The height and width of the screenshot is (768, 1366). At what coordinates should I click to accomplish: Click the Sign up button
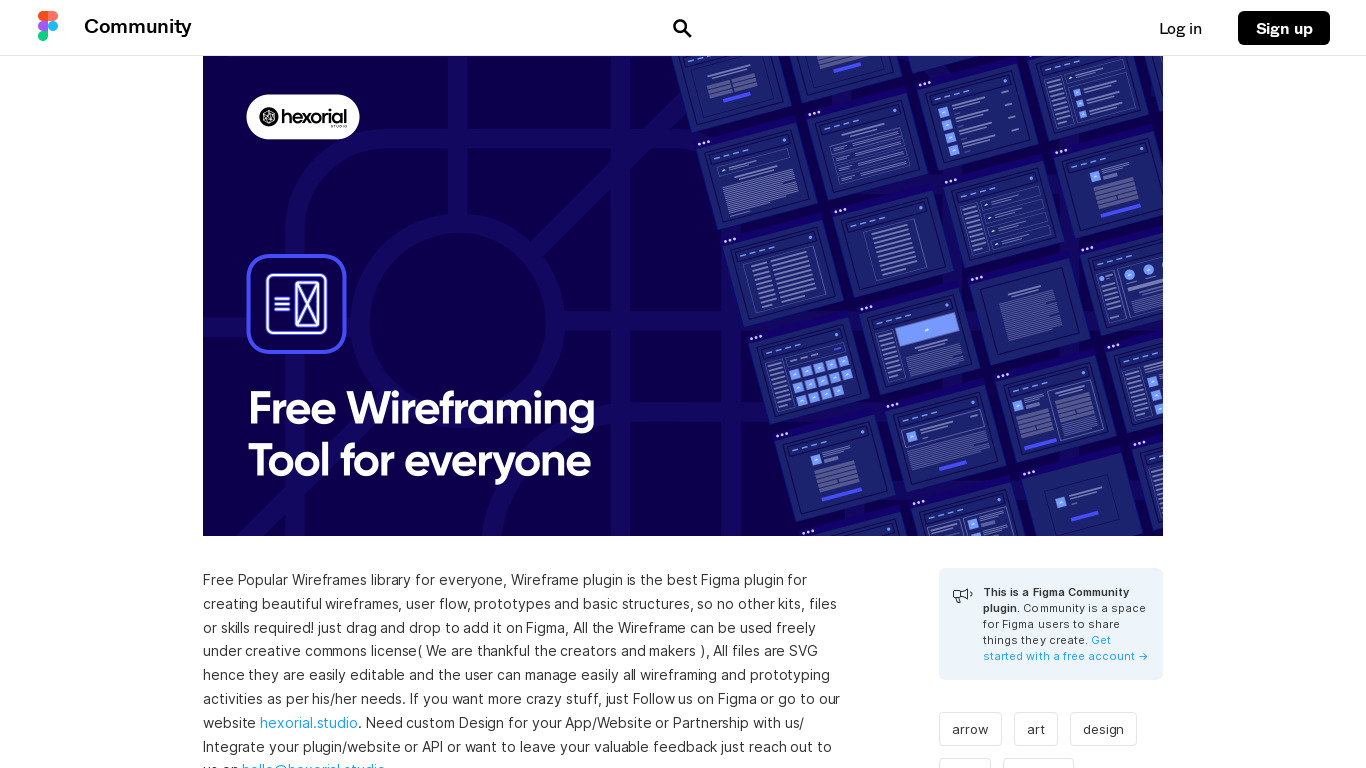(1284, 28)
